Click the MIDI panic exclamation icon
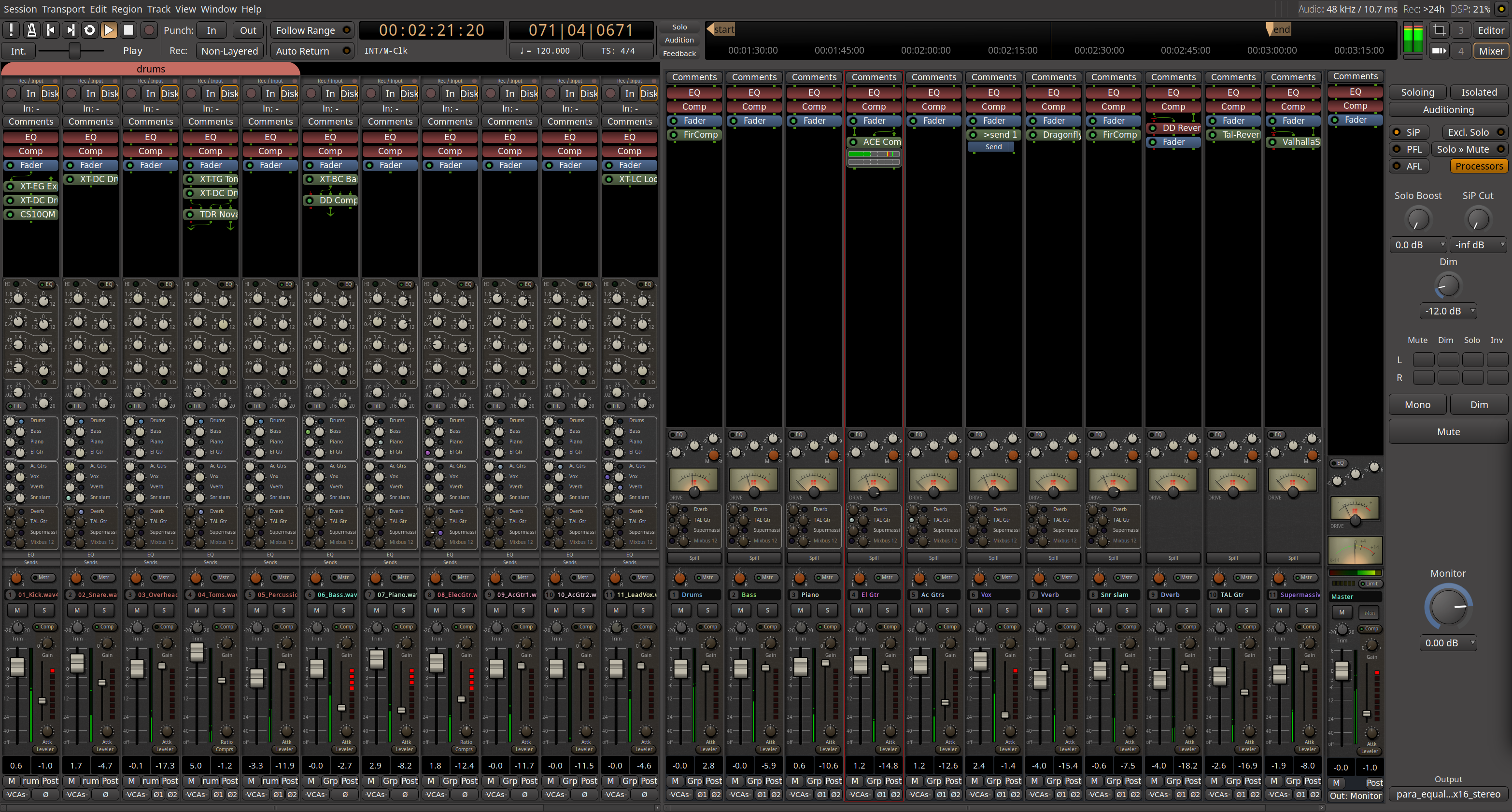This screenshot has height=812, width=1512. tap(11, 30)
